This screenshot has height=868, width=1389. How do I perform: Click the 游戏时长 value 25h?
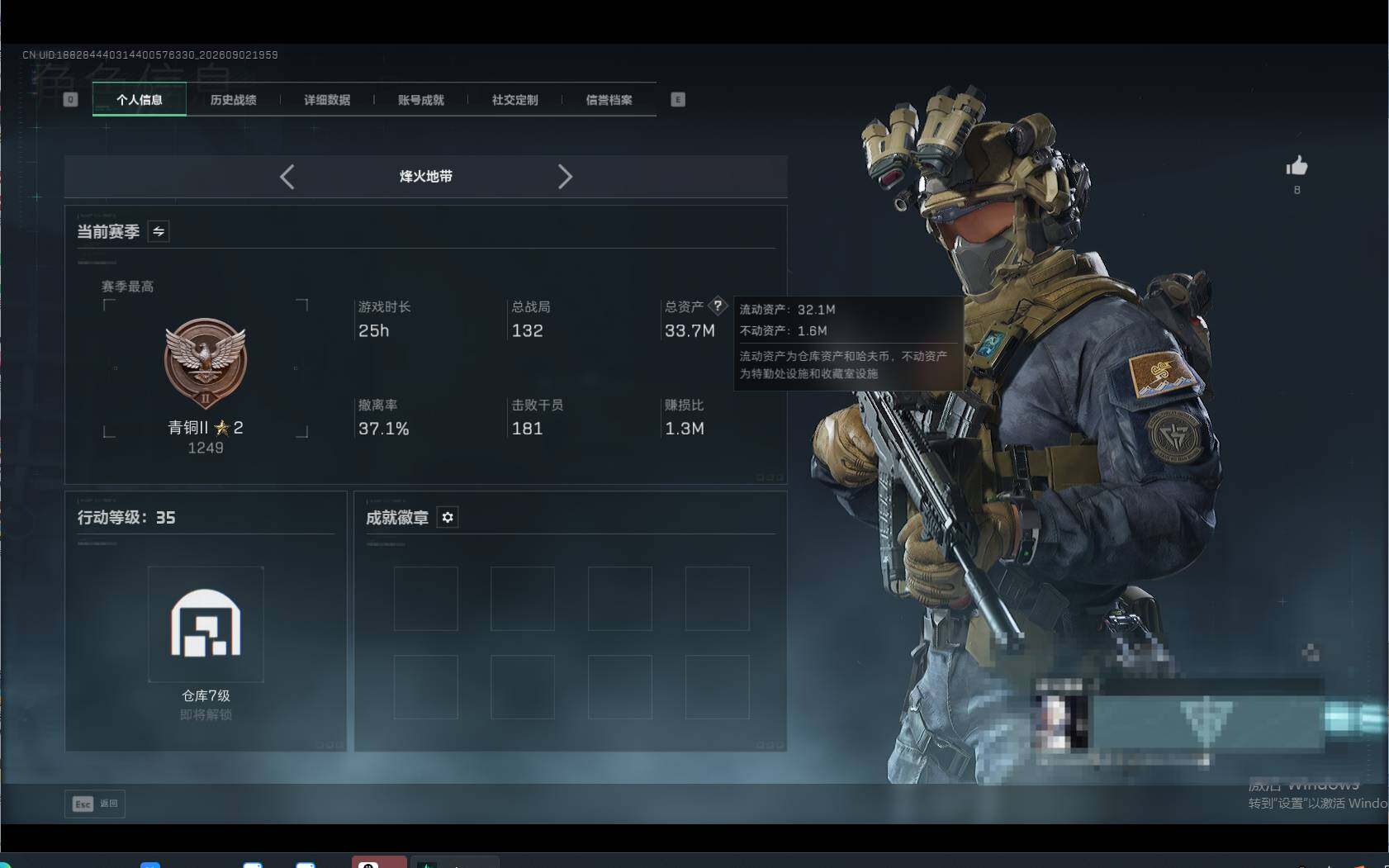(374, 331)
